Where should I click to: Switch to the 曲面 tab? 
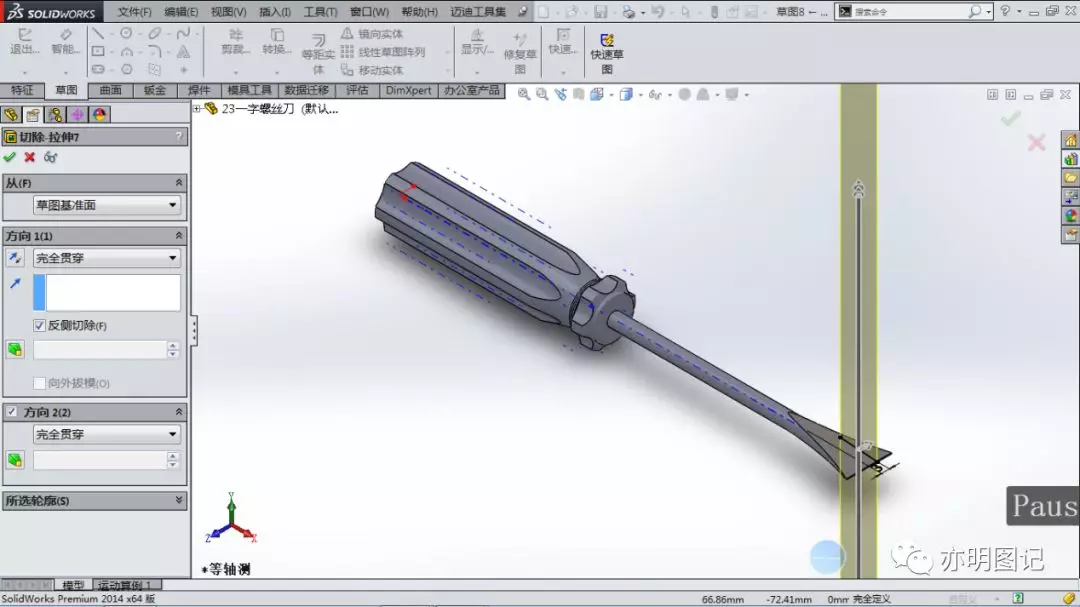coord(110,90)
